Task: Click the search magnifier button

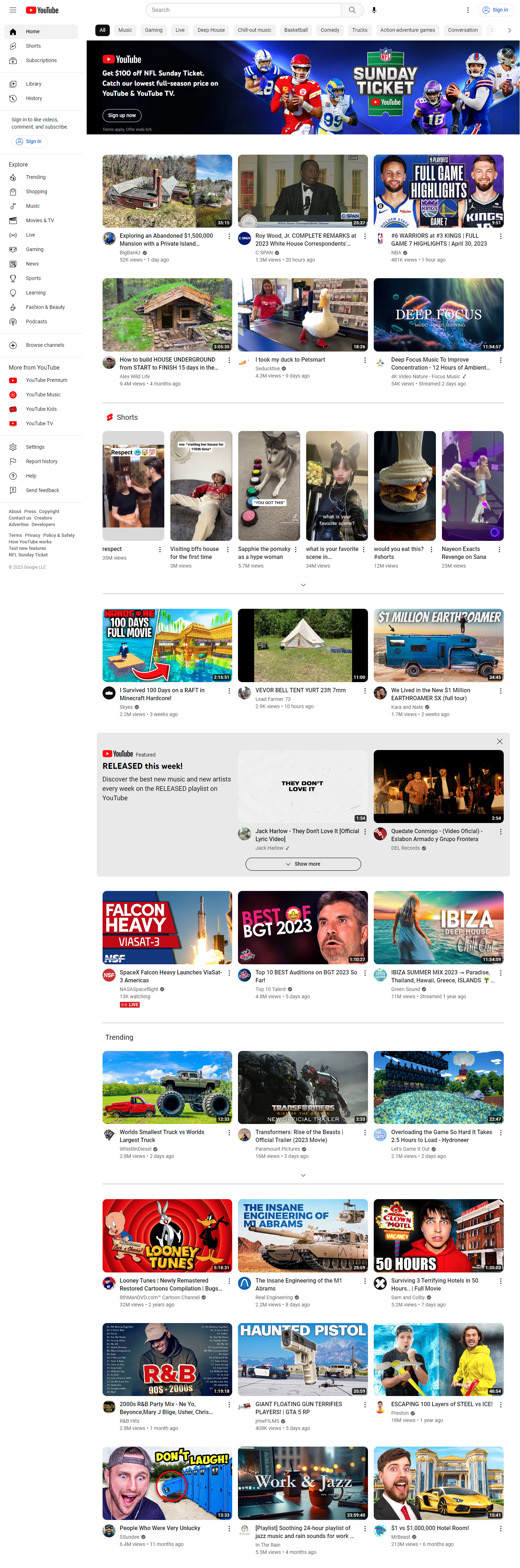Action: [352, 10]
